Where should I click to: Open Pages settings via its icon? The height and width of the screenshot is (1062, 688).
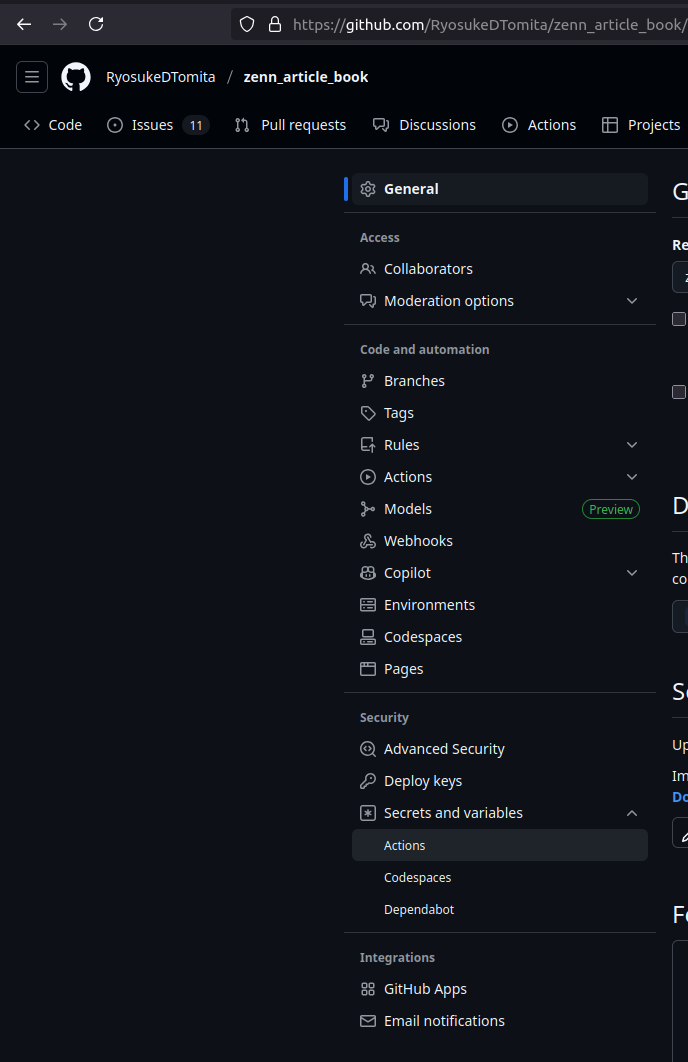pos(368,668)
